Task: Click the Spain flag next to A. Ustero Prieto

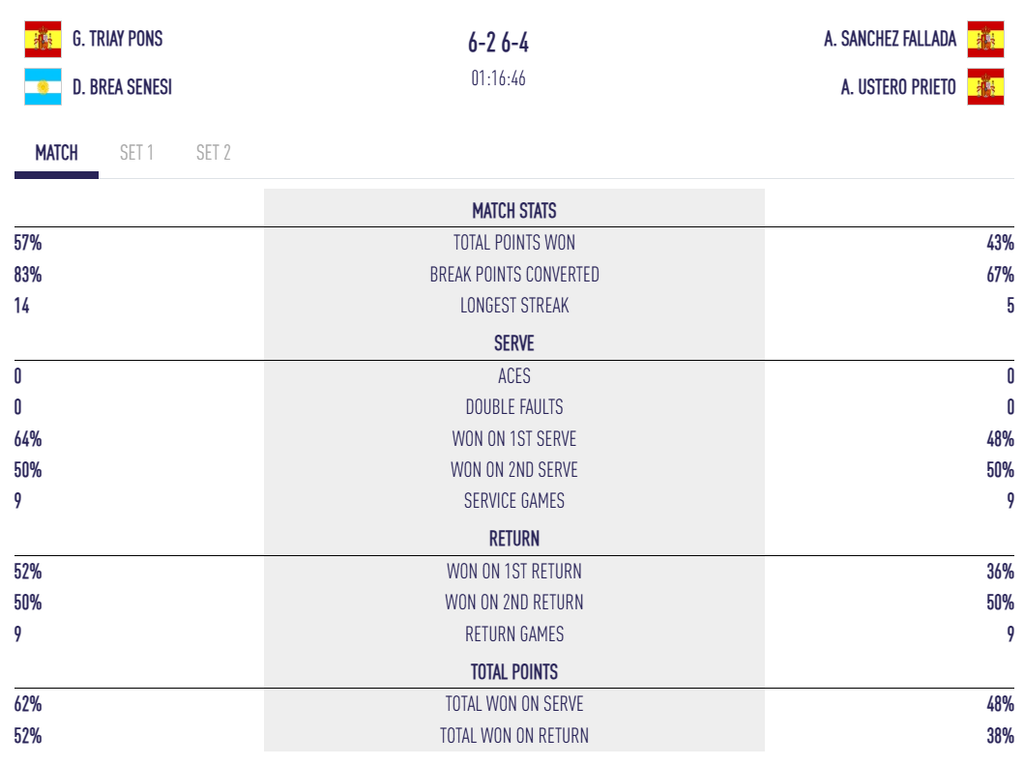Action: (x=985, y=87)
